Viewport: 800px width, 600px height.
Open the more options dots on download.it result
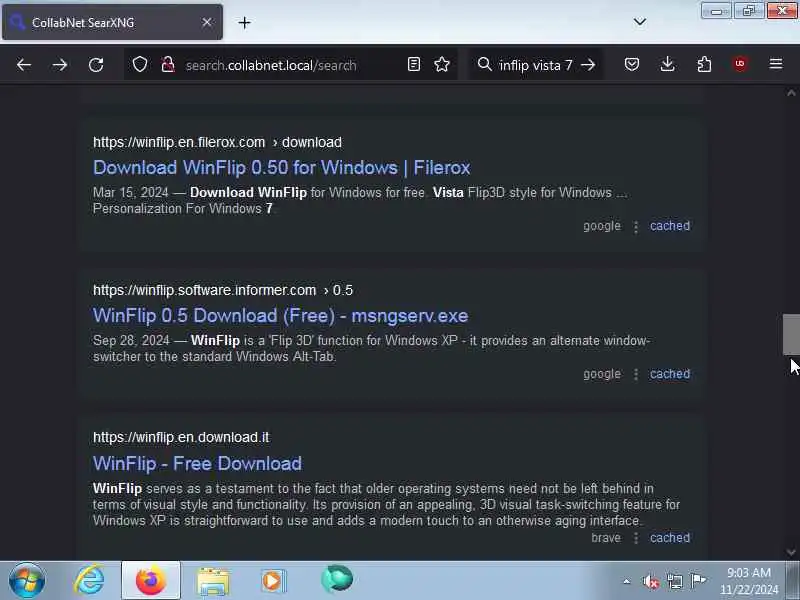click(636, 539)
